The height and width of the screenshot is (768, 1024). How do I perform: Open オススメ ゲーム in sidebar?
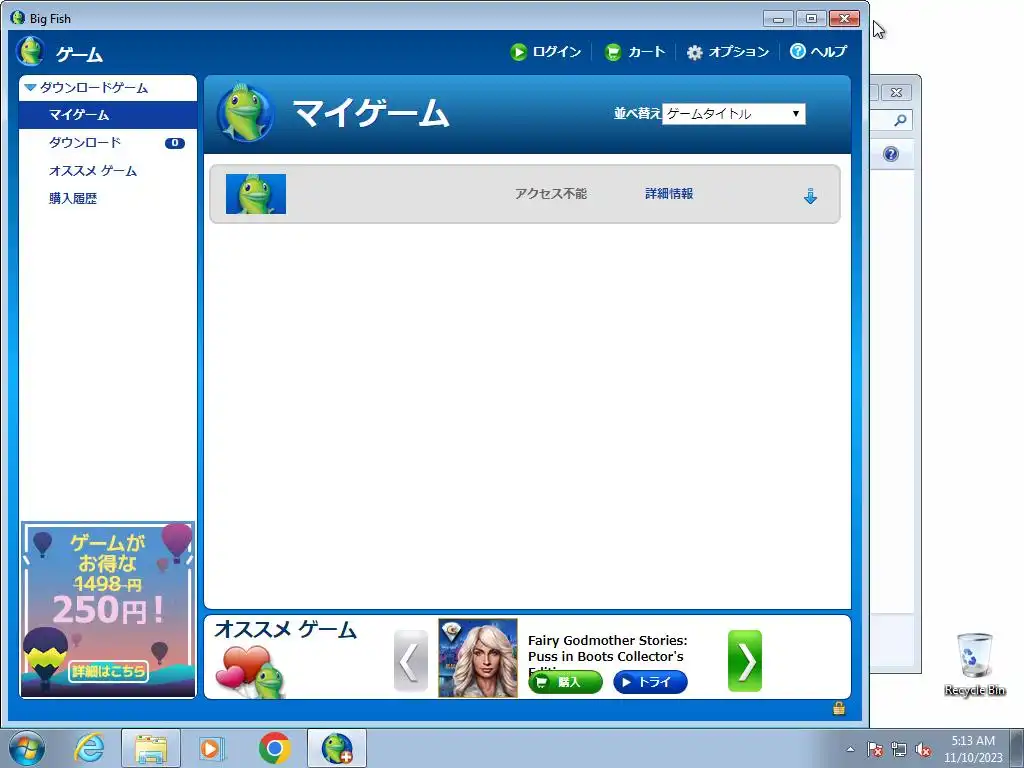[93, 171]
